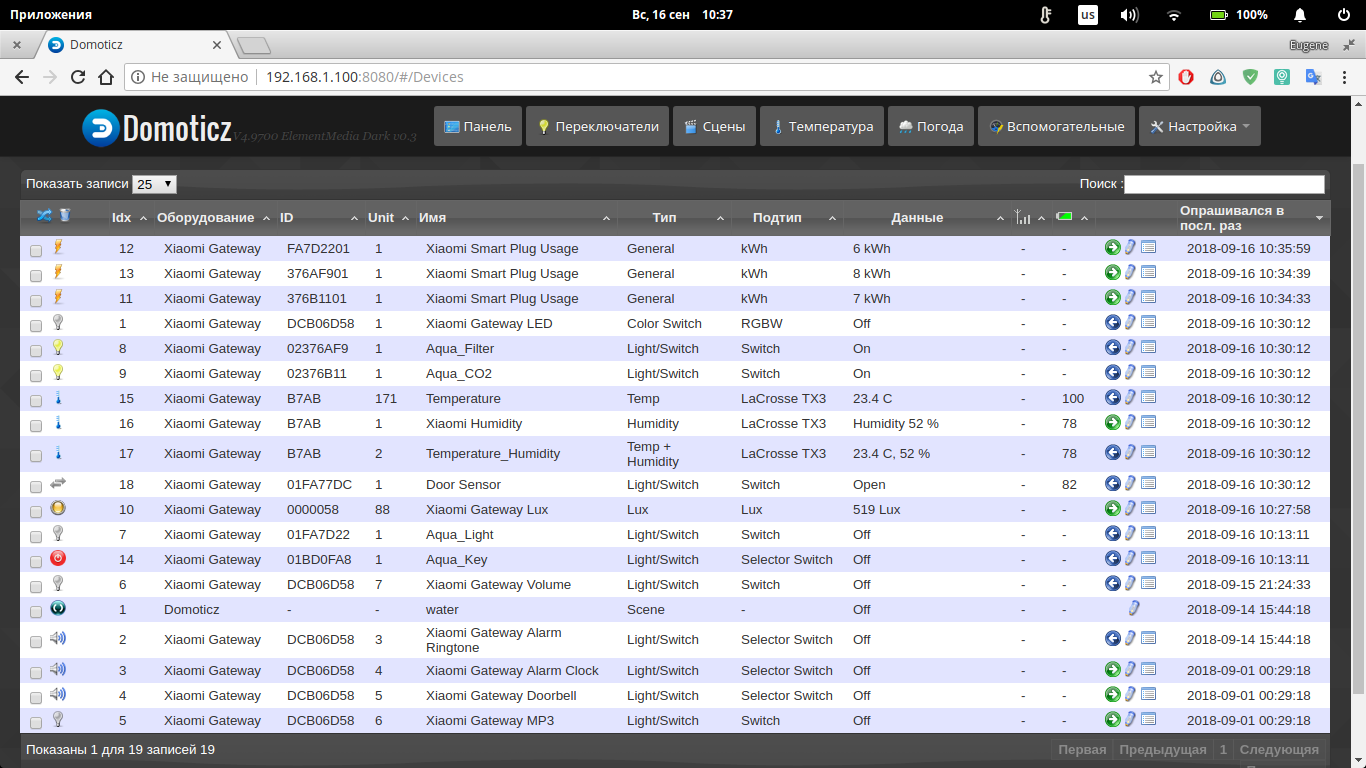Click the Следующая pagination button

click(1278, 750)
